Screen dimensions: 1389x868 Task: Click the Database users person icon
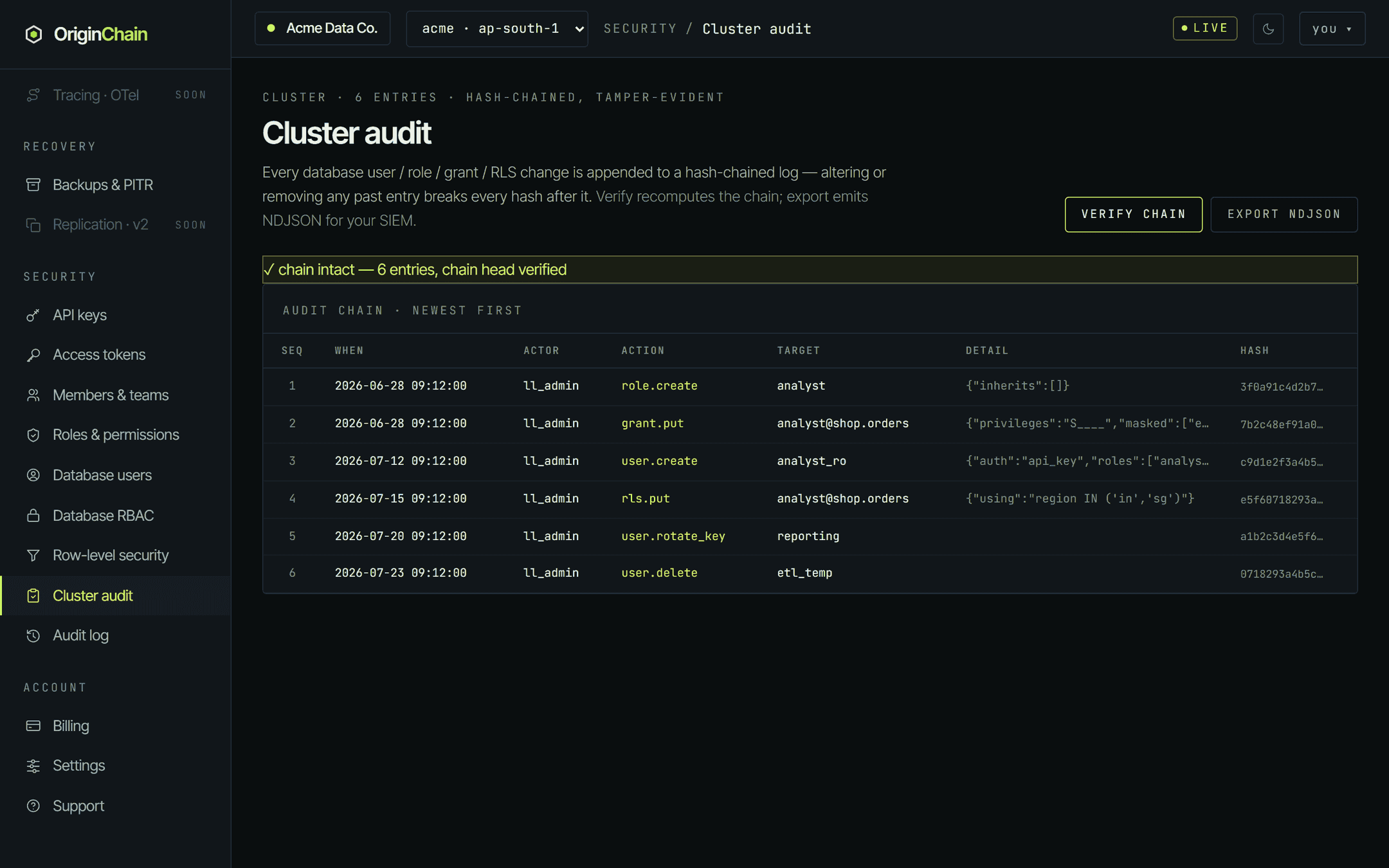pyautogui.click(x=33, y=475)
